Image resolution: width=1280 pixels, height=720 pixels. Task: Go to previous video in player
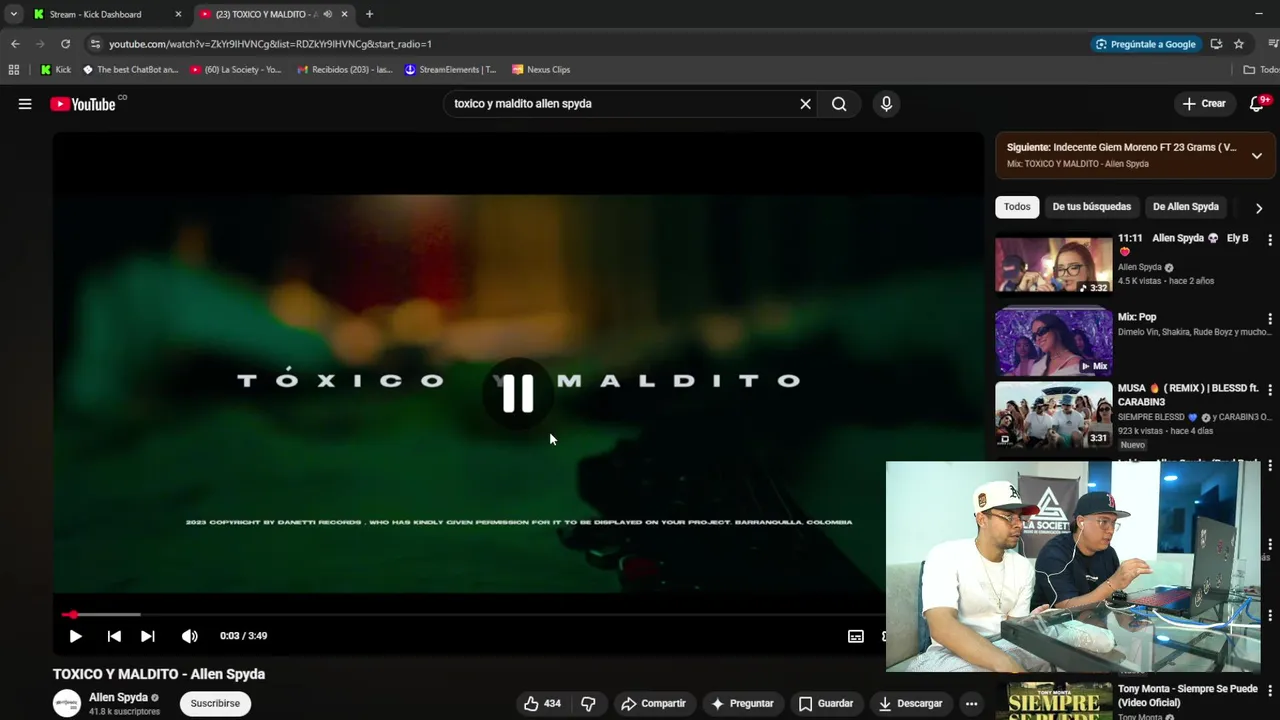pyautogui.click(x=114, y=636)
